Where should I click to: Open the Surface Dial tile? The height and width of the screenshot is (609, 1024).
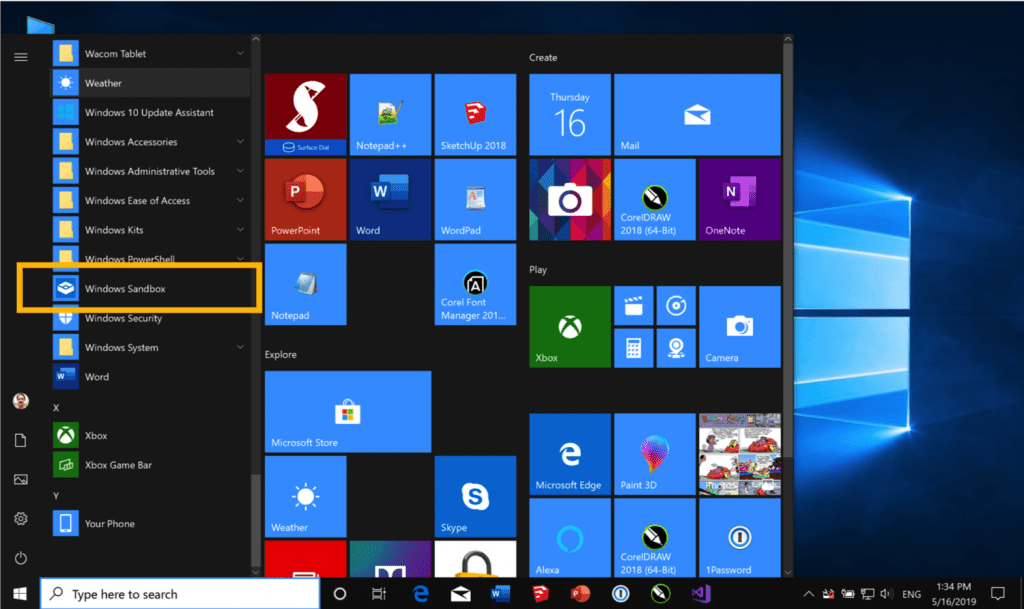pos(306,114)
